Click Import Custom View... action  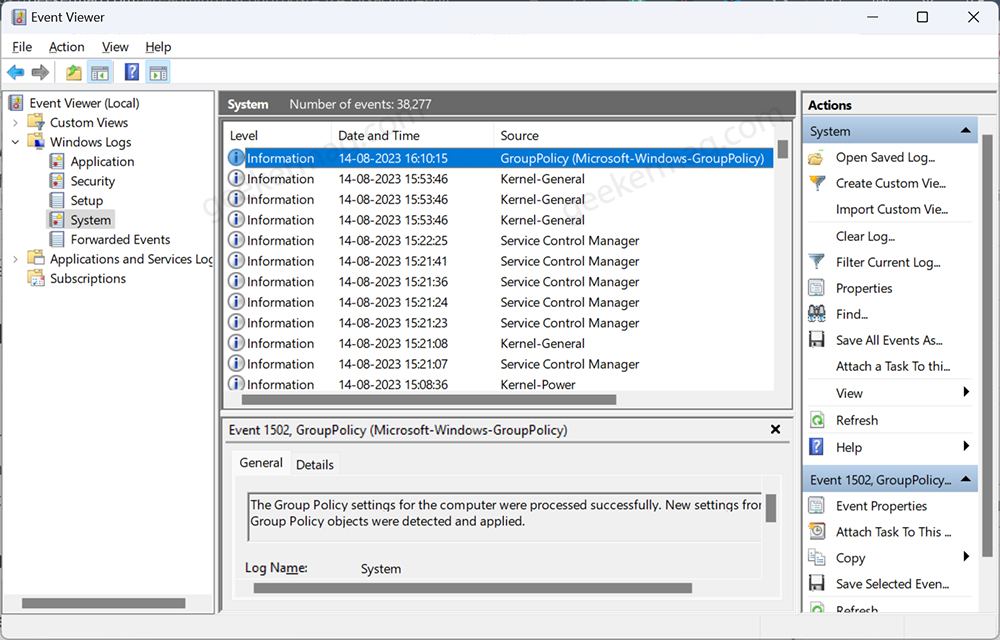892,210
